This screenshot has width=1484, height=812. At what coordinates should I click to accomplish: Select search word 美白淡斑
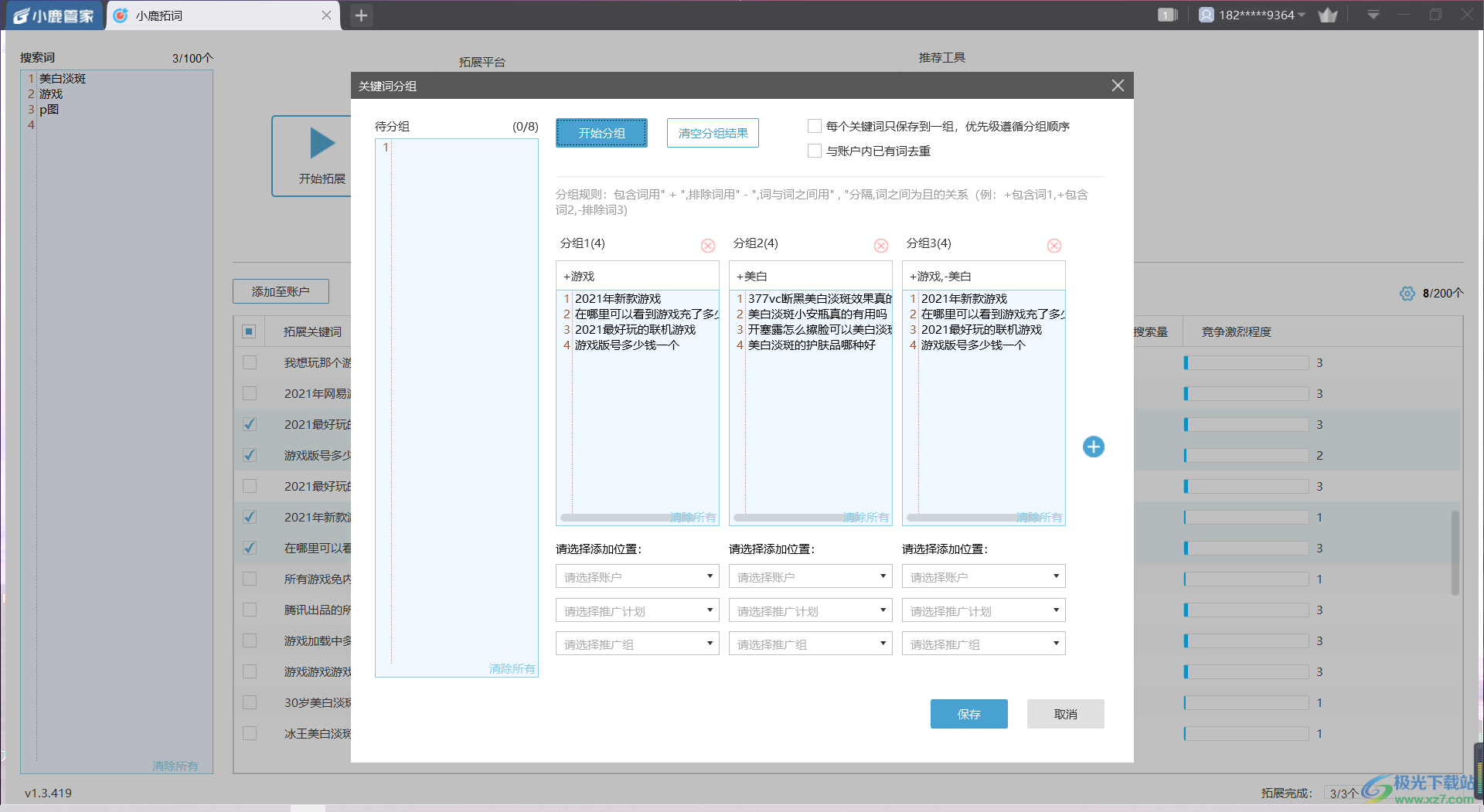pyautogui.click(x=63, y=78)
